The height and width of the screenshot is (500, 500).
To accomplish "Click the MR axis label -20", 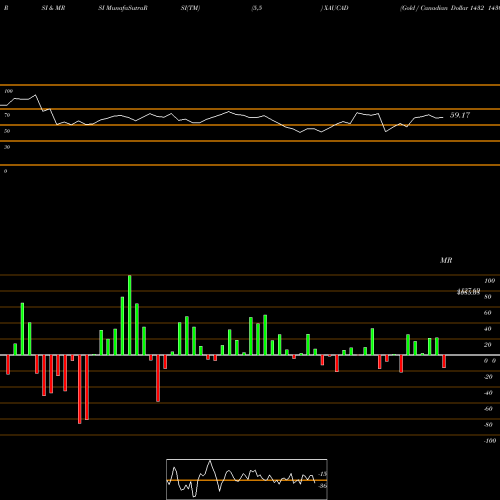I will point(488,377).
